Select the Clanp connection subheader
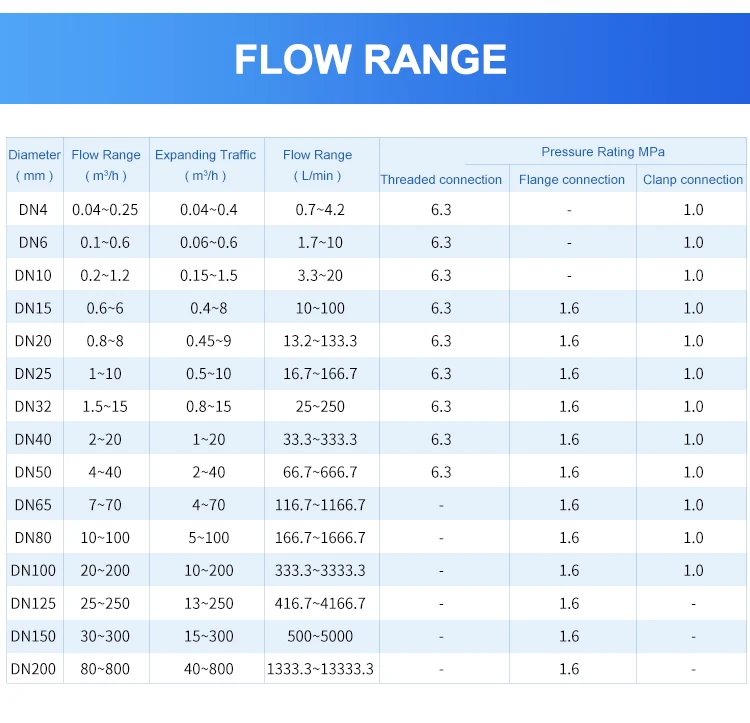The image size is (750, 723). (x=693, y=179)
